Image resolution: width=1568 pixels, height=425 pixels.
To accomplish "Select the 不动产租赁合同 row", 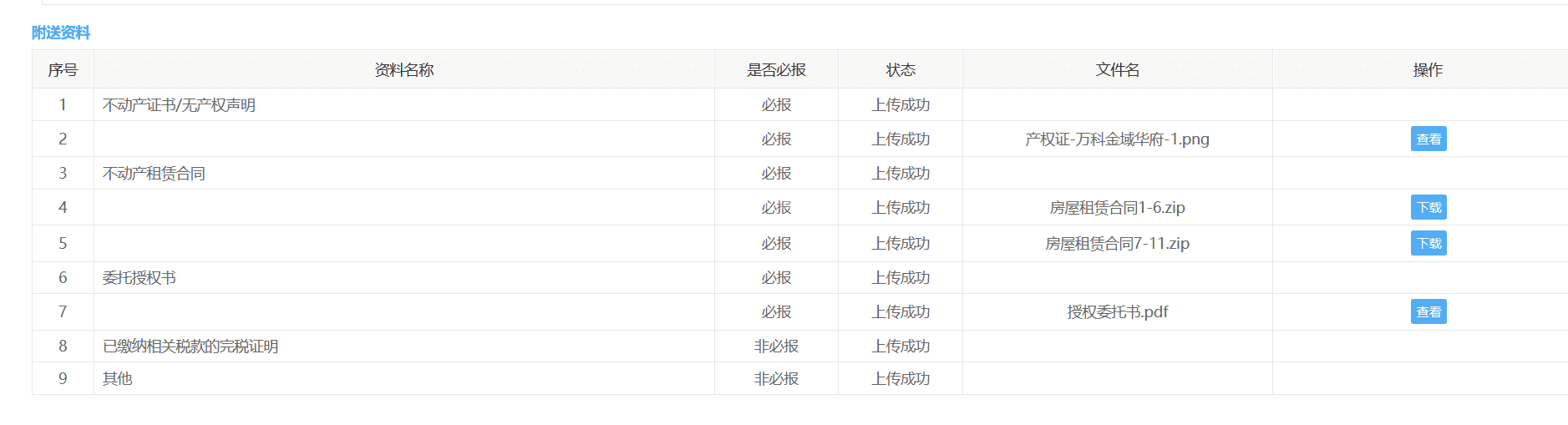I will coord(154,174).
